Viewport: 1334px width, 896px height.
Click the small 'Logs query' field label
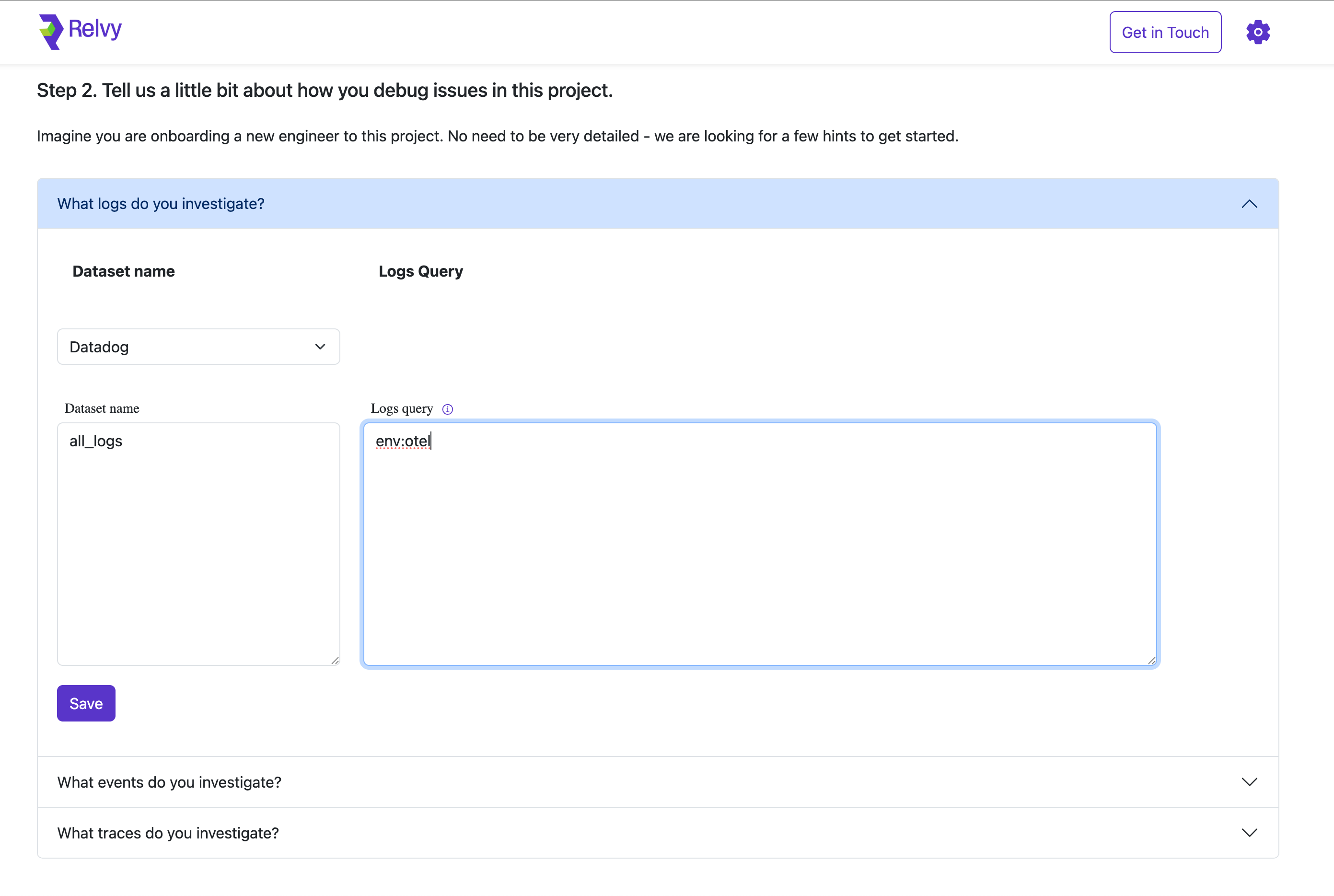tap(402, 408)
